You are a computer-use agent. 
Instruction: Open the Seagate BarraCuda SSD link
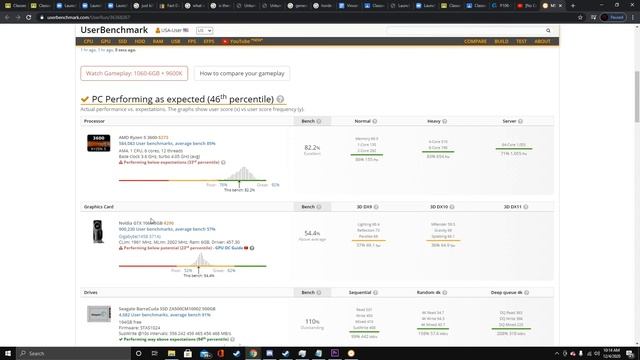pos(167,309)
